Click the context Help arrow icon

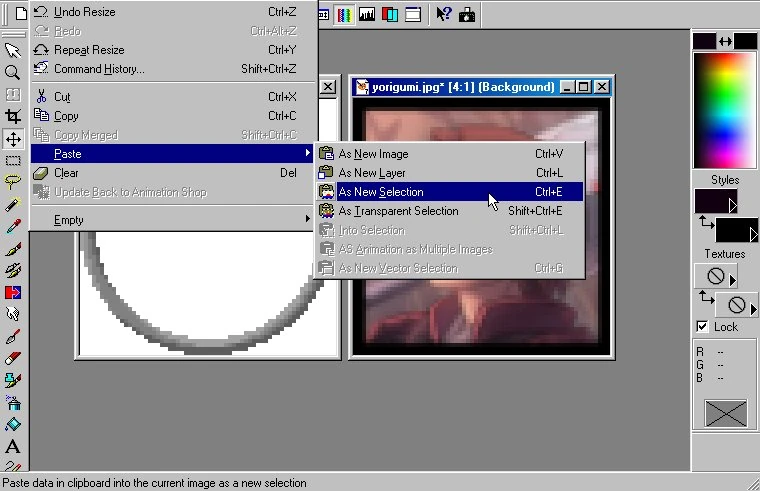443,15
